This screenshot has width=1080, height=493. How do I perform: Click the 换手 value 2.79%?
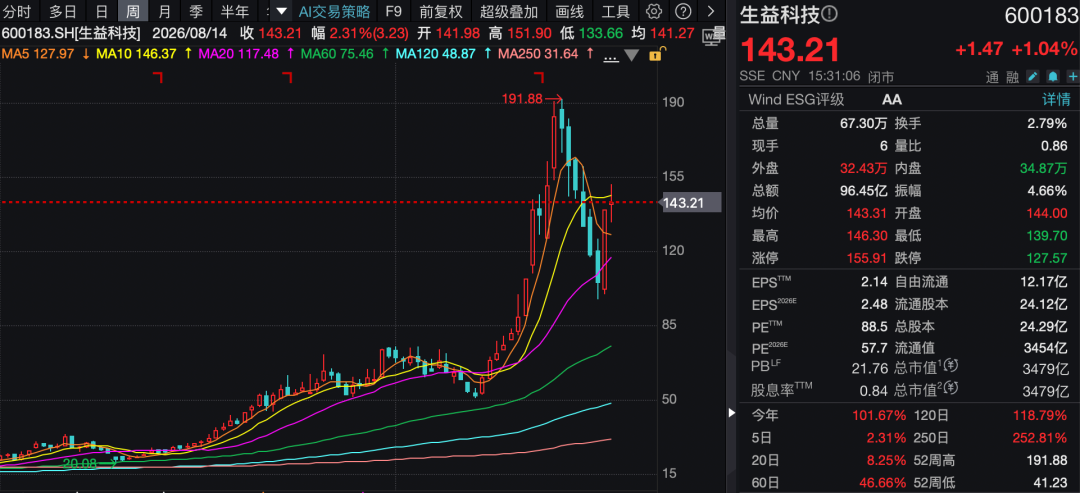(x=1048, y=123)
